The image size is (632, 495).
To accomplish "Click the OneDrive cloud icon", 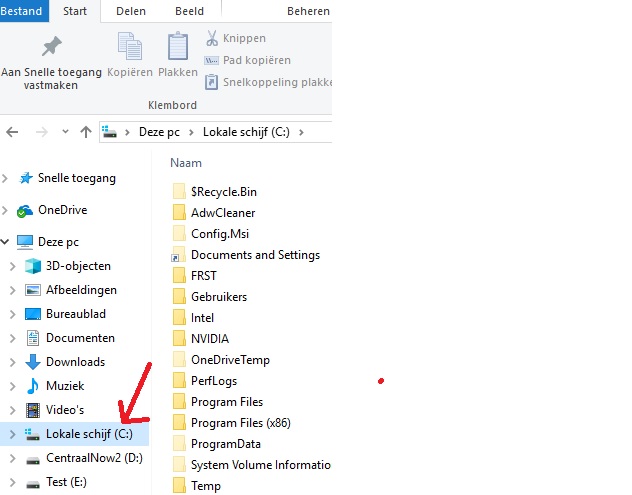I will tap(25, 210).
